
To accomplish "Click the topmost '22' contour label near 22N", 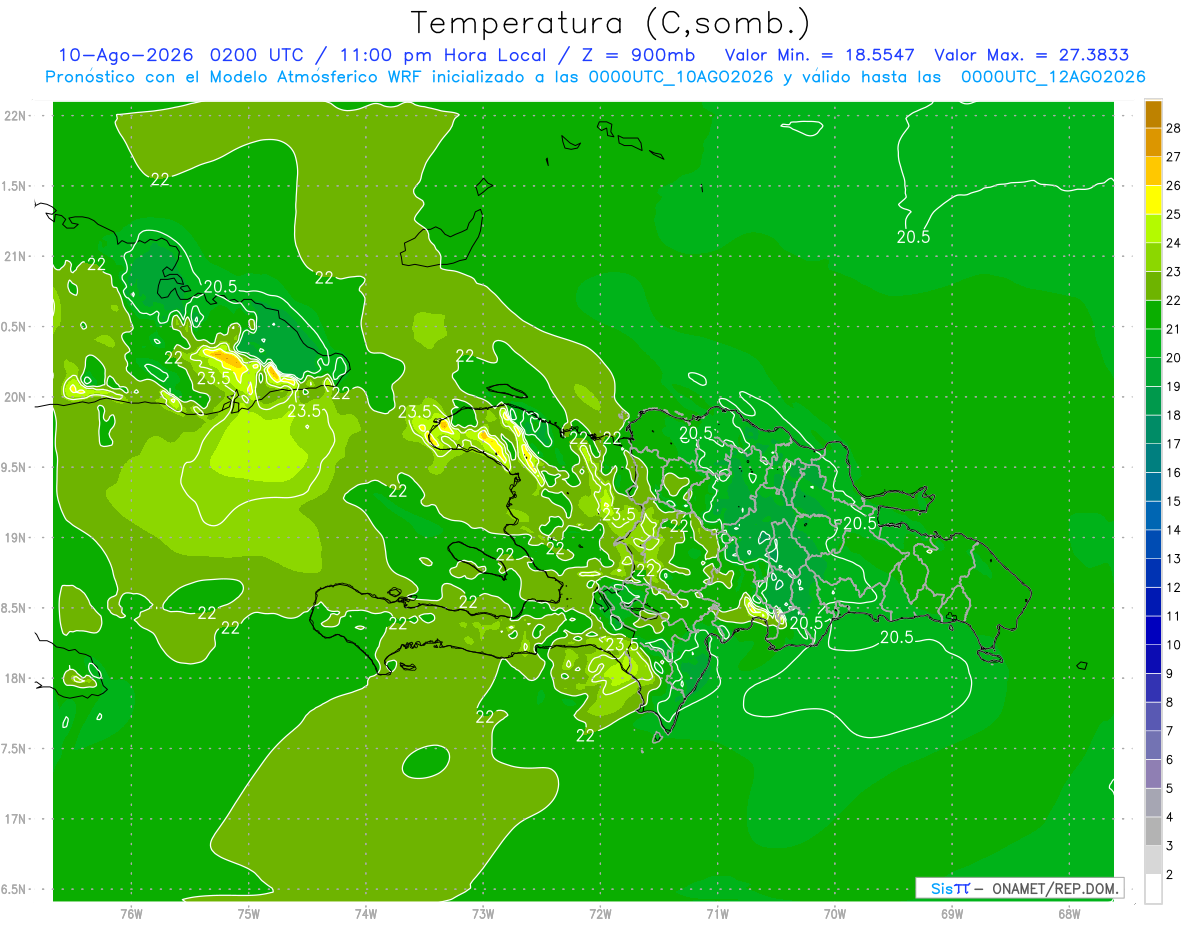I will tap(160, 179).
